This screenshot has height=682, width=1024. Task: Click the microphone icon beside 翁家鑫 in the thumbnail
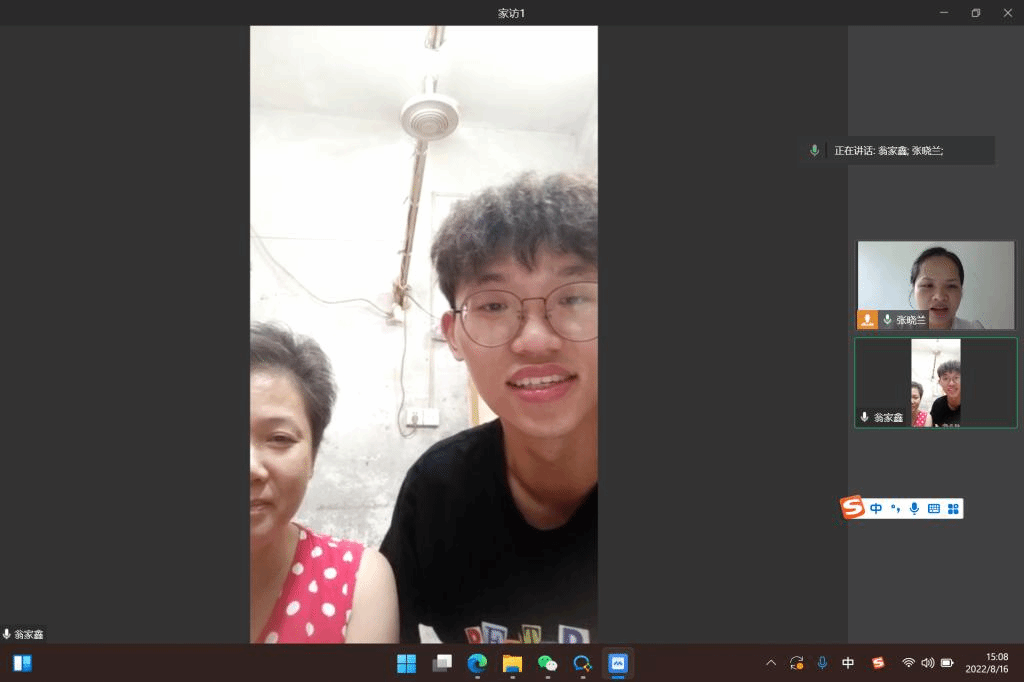point(864,417)
